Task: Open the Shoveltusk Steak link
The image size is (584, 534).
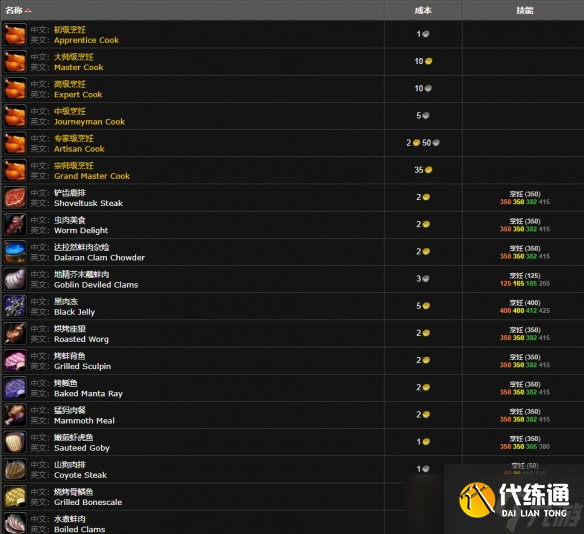Action: coord(88,203)
